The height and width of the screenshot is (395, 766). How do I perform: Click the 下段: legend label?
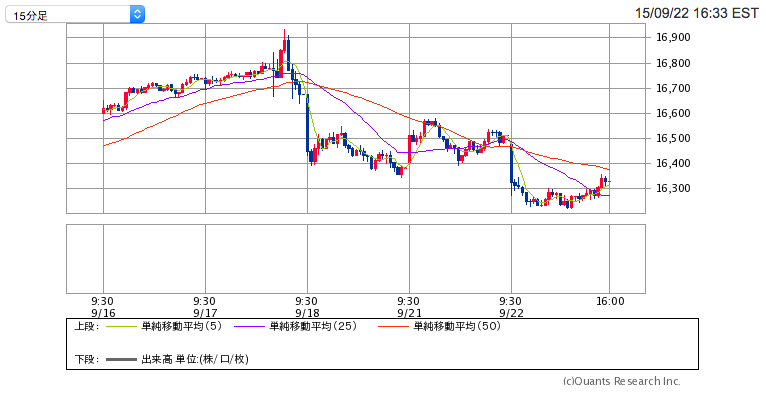point(87,360)
